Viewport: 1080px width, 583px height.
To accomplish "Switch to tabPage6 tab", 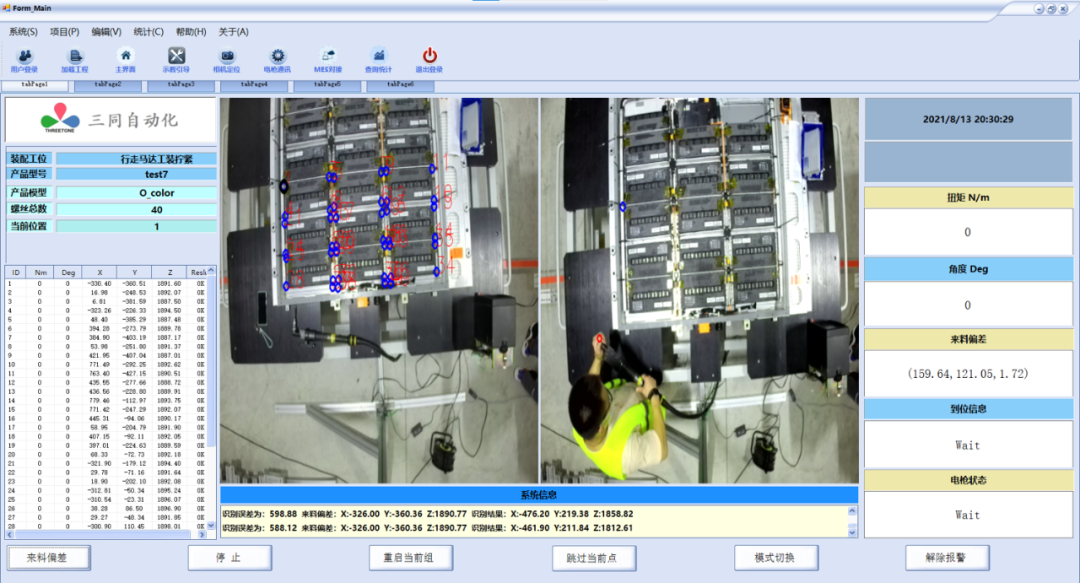I will coord(400,85).
